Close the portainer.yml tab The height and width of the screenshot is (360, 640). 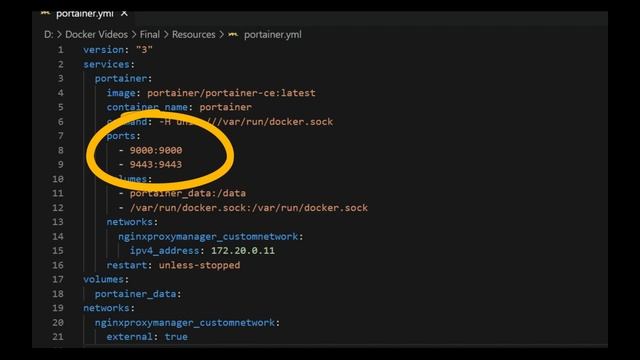pos(124,13)
